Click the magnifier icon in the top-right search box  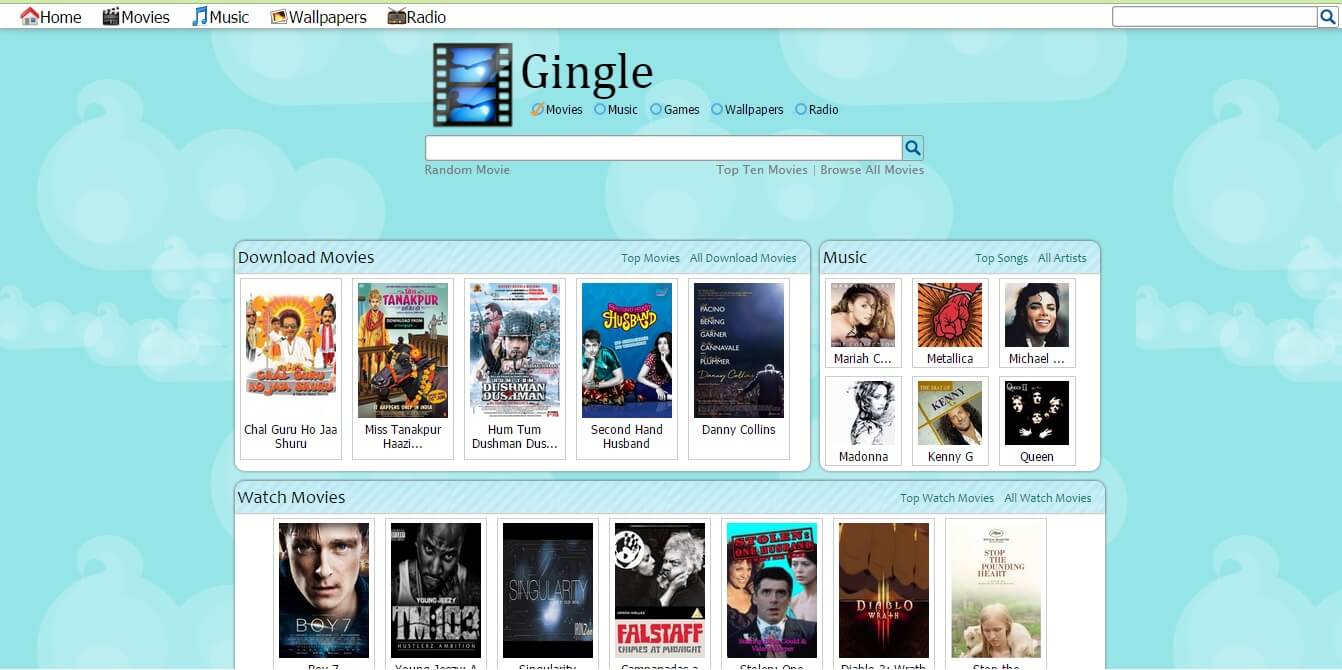tap(1330, 16)
